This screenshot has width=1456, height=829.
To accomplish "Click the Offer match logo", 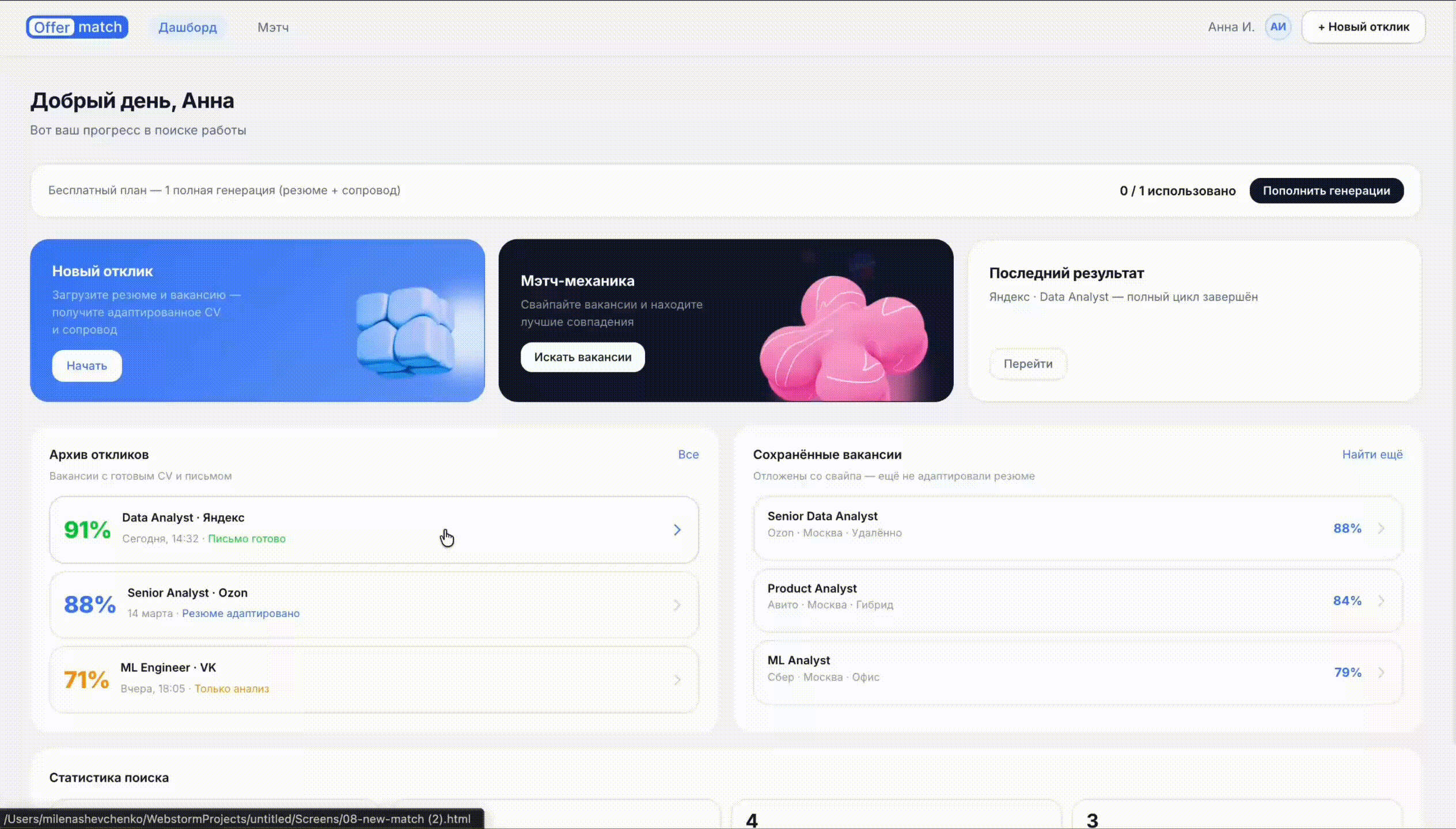I will click(x=77, y=27).
